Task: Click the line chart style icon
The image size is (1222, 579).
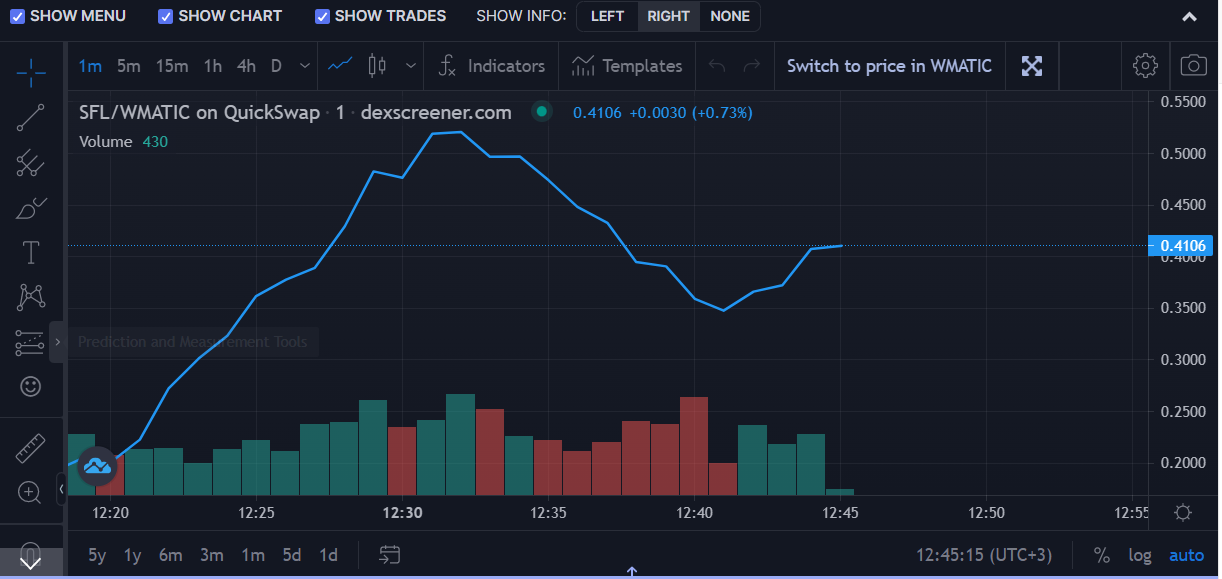Action: point(340,66)
